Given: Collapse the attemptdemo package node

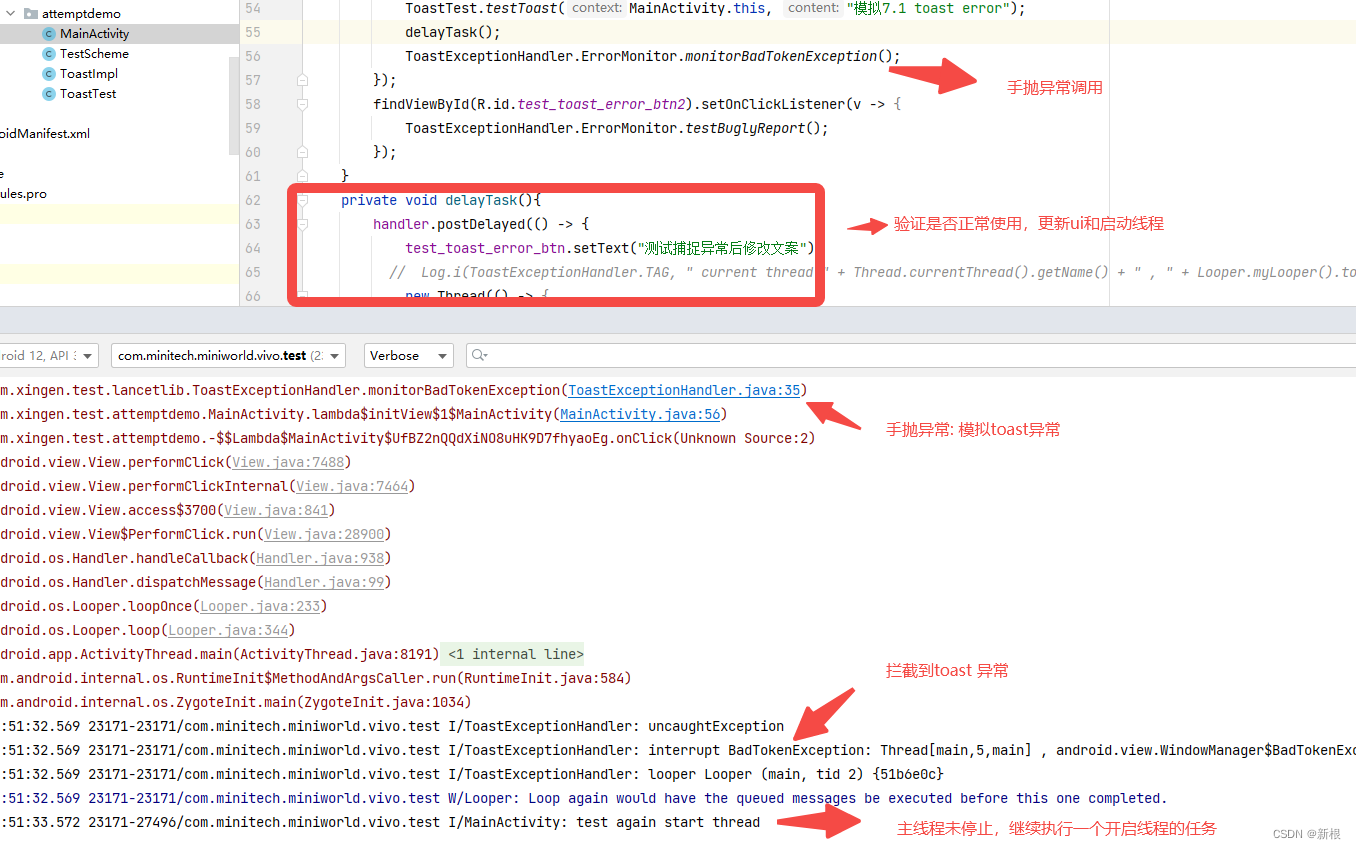Looking at the screenshot, I should 11,14.
